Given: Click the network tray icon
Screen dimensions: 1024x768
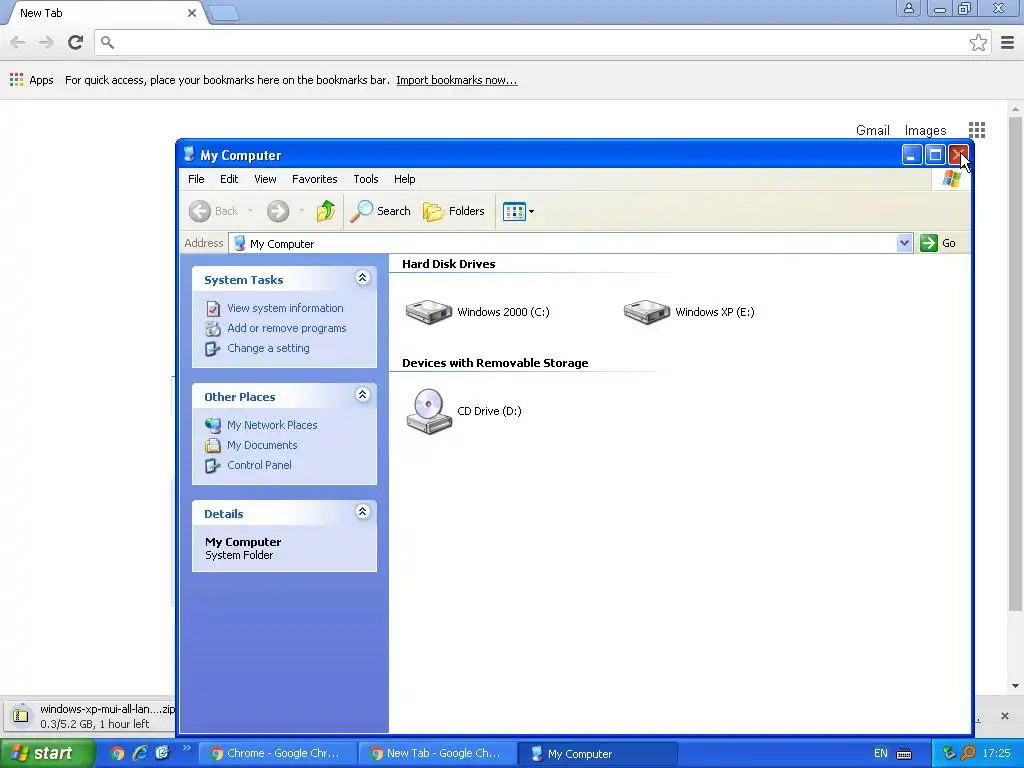Looking at the screenshot, I should tap(949, 754).
